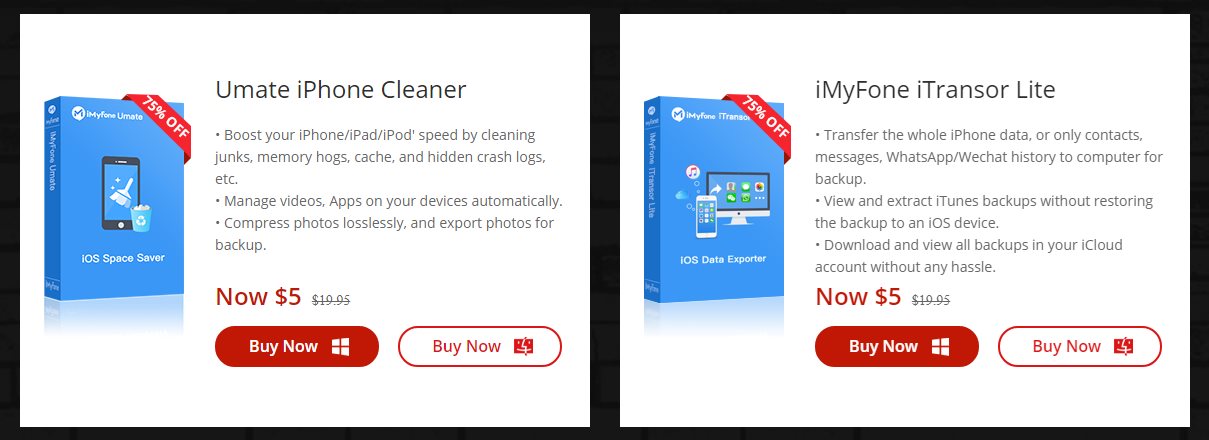Click Mac Buy Now for iTransor Lite
This screenshot has height=440, width=1209.
pyautogui.click(x=1080, y=346)
